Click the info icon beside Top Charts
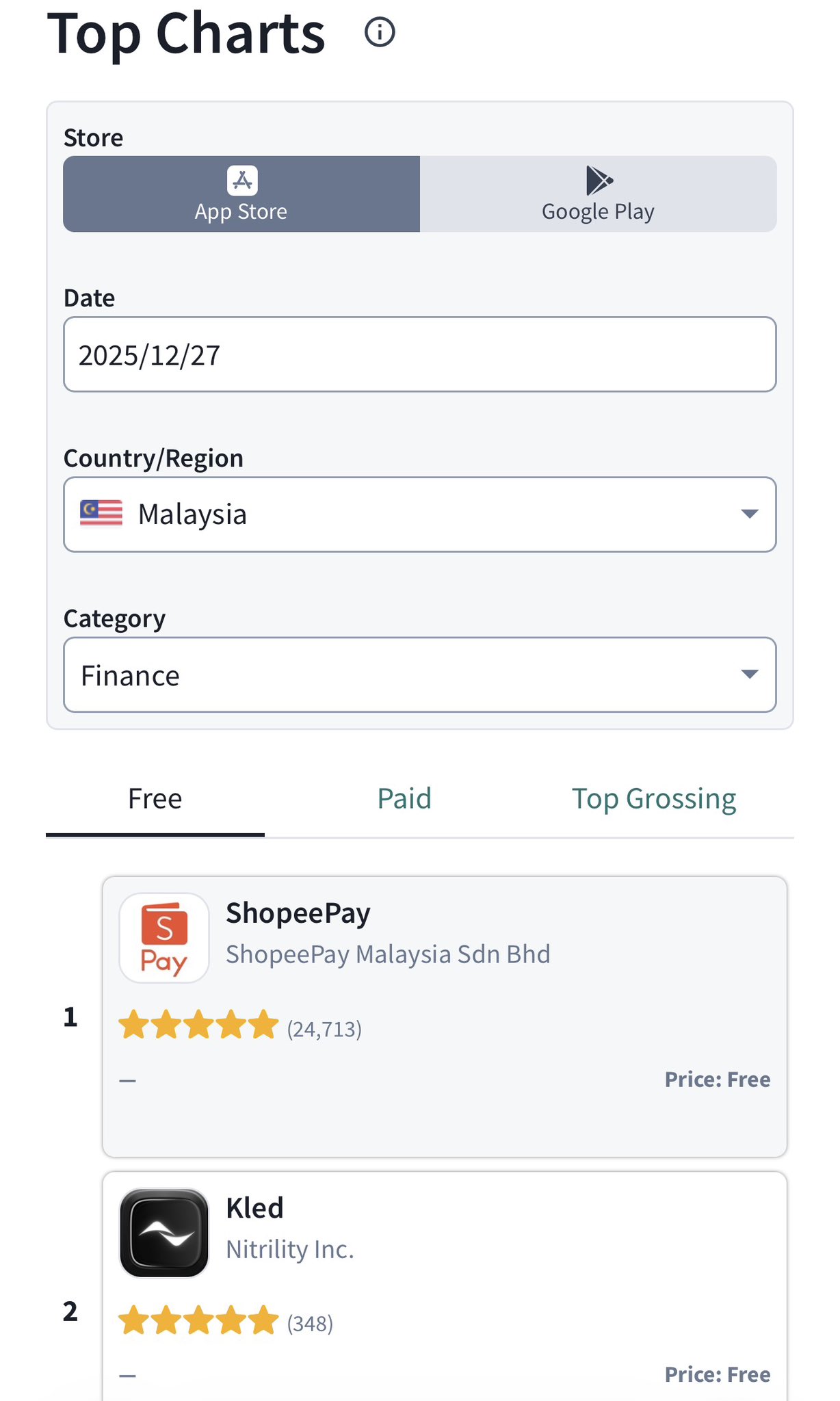840x1401 pixels. click(x=380, y=32)
